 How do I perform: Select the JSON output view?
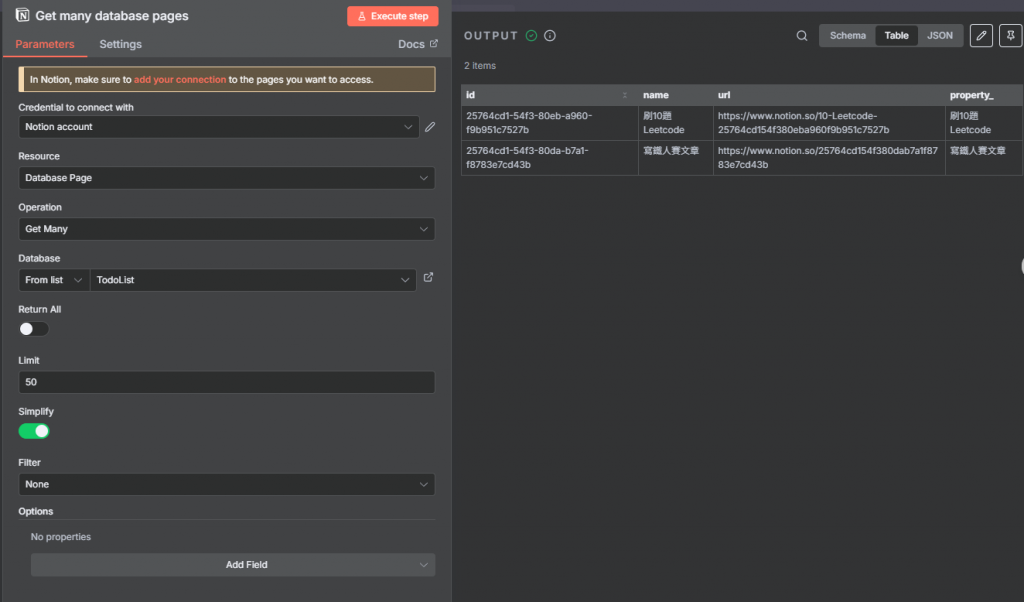(940, 35)
